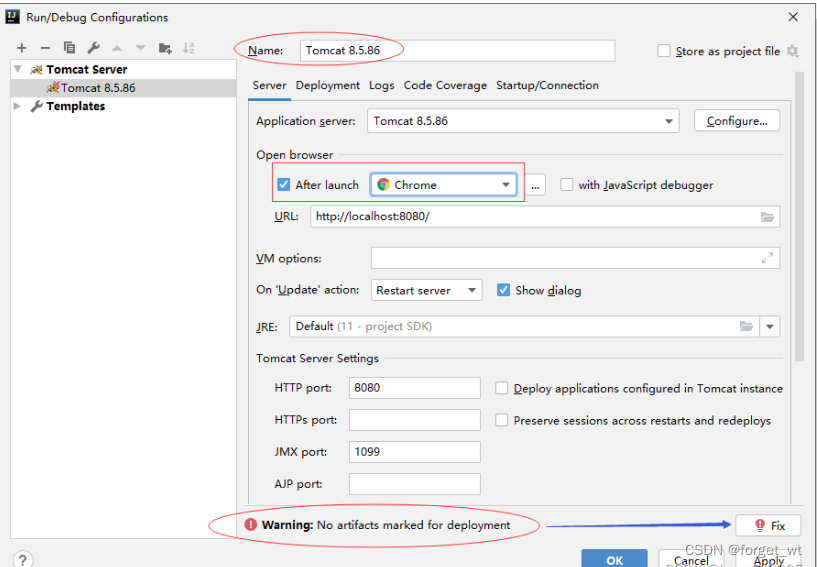Image resolution: width=817 pixels, height=567 pixels.
Task: Expand the VM options field
Action: tap(767, 258)
